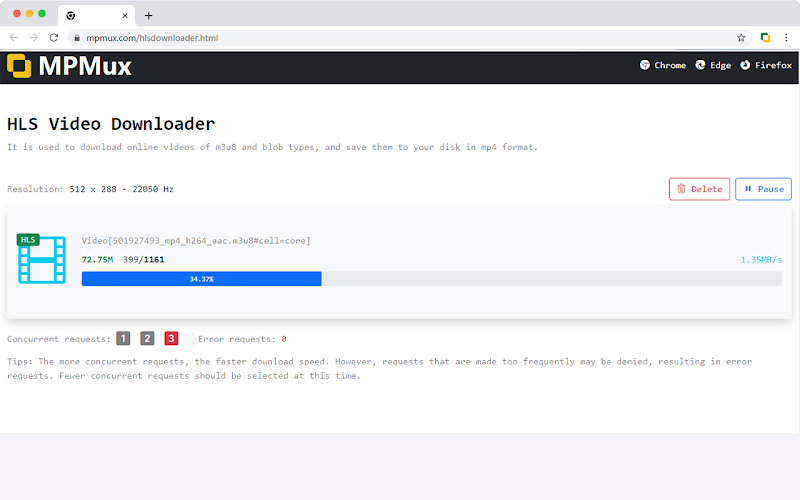800x500 pixels.
Task: Click the site lock icon in address bar
Action: click(77, 38)
